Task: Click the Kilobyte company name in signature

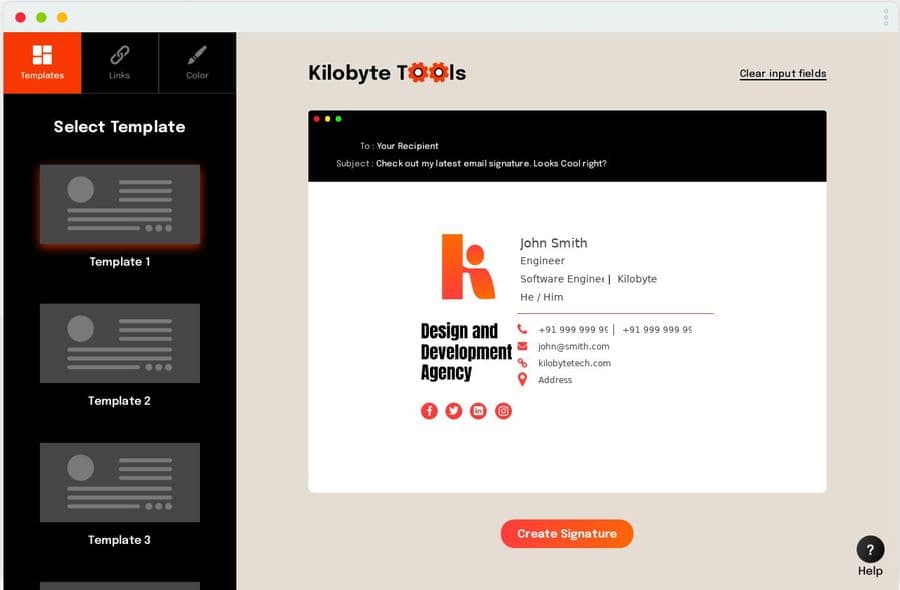Action: (x=637, y=279)
